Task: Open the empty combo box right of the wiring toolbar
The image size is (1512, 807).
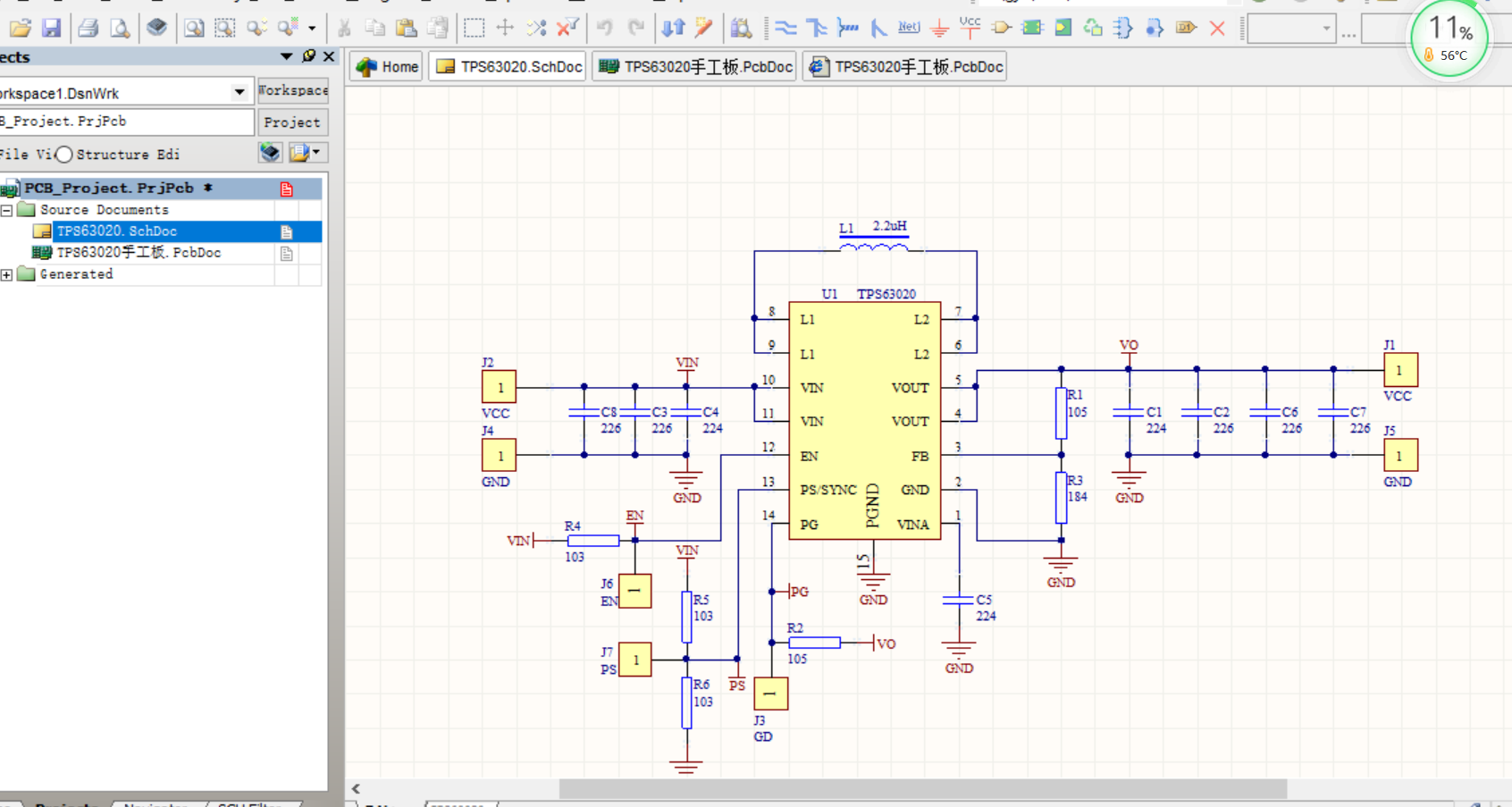Action: (x=1291, y=29)
